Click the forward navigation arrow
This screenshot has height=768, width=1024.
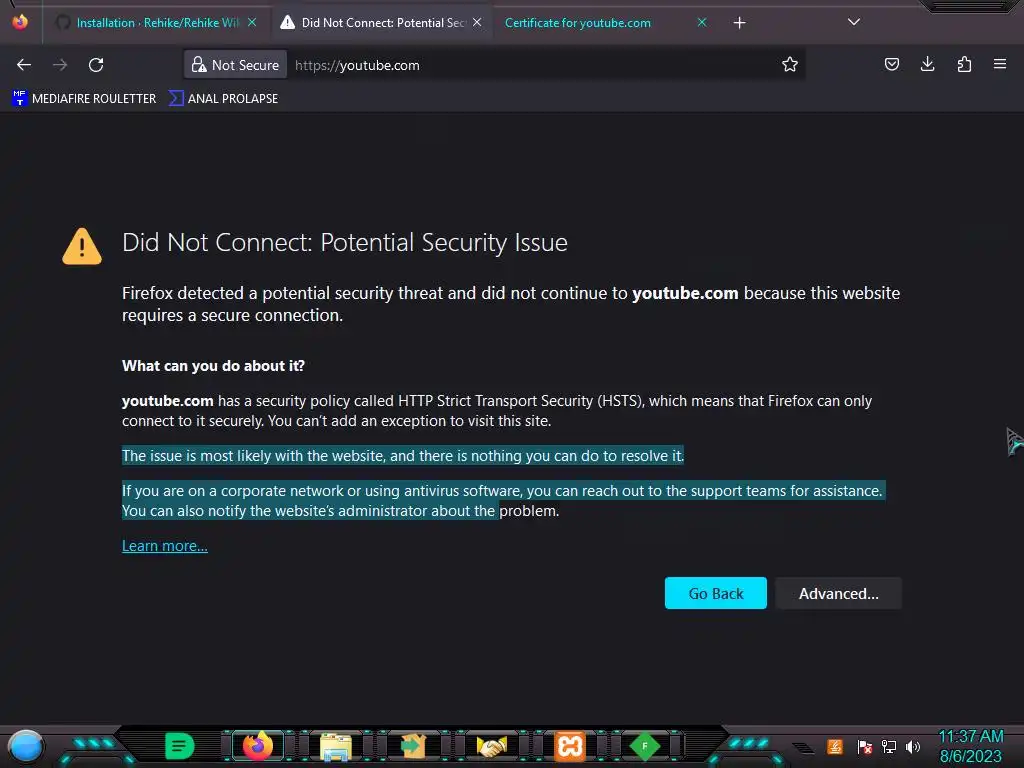pyautogui.click(x=60, y=65)
